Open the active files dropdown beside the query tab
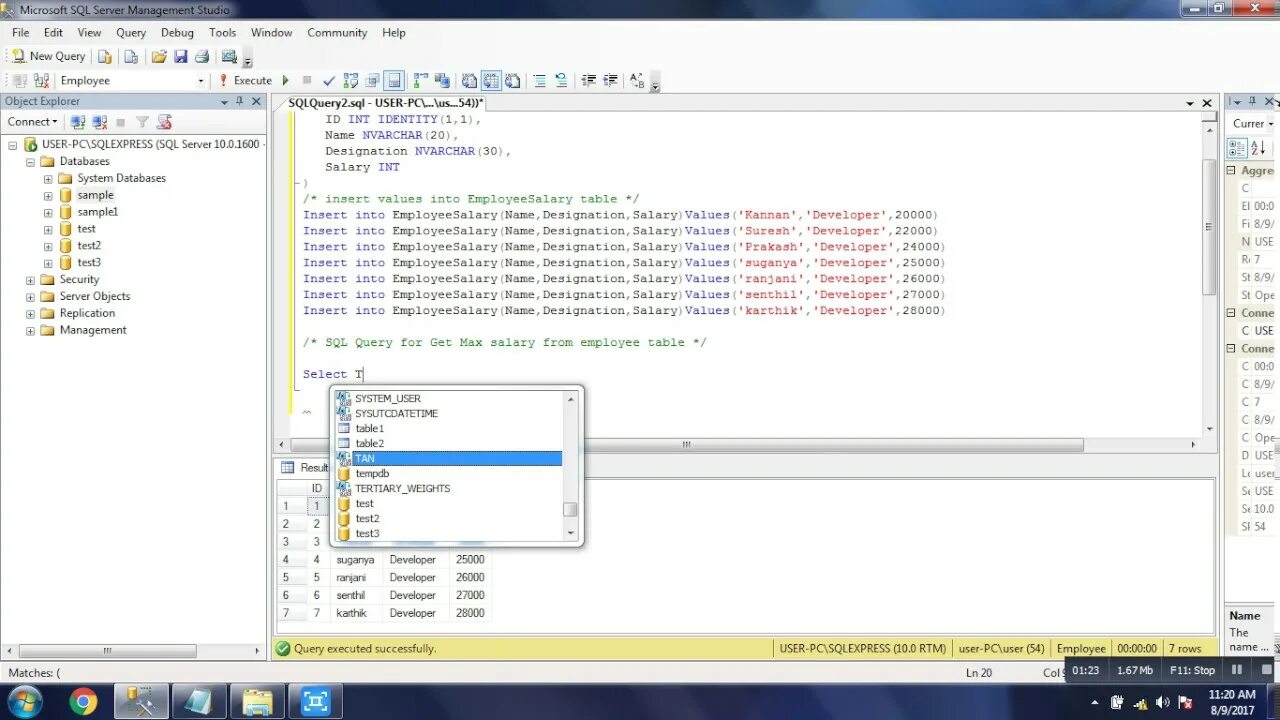 1190,103
